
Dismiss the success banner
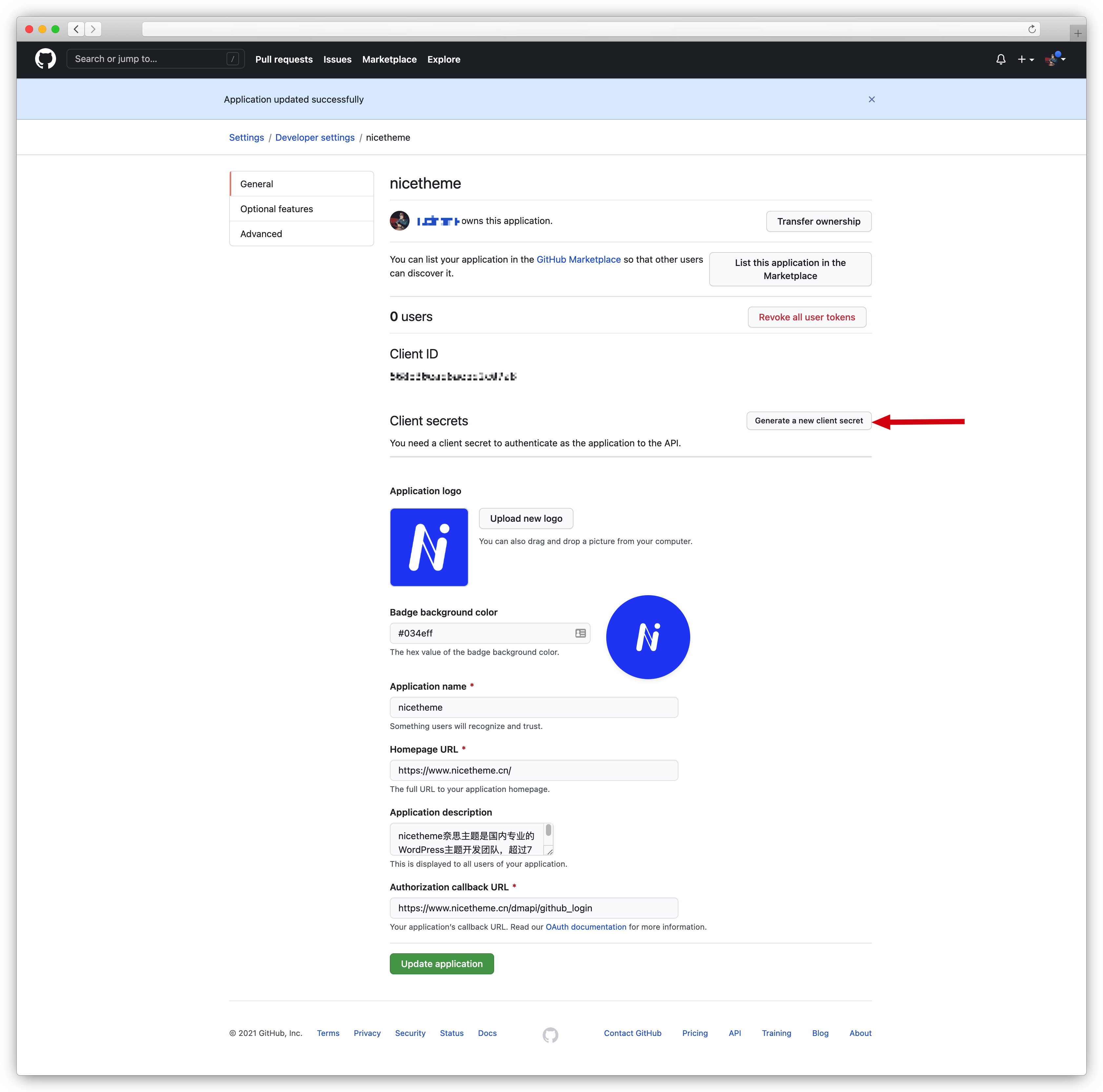[871, 99]
